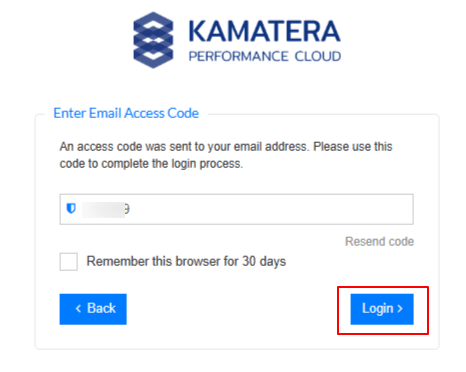Click the left chevron on Back button
This screenshot has width=466, height=372.
click(78, 309)
